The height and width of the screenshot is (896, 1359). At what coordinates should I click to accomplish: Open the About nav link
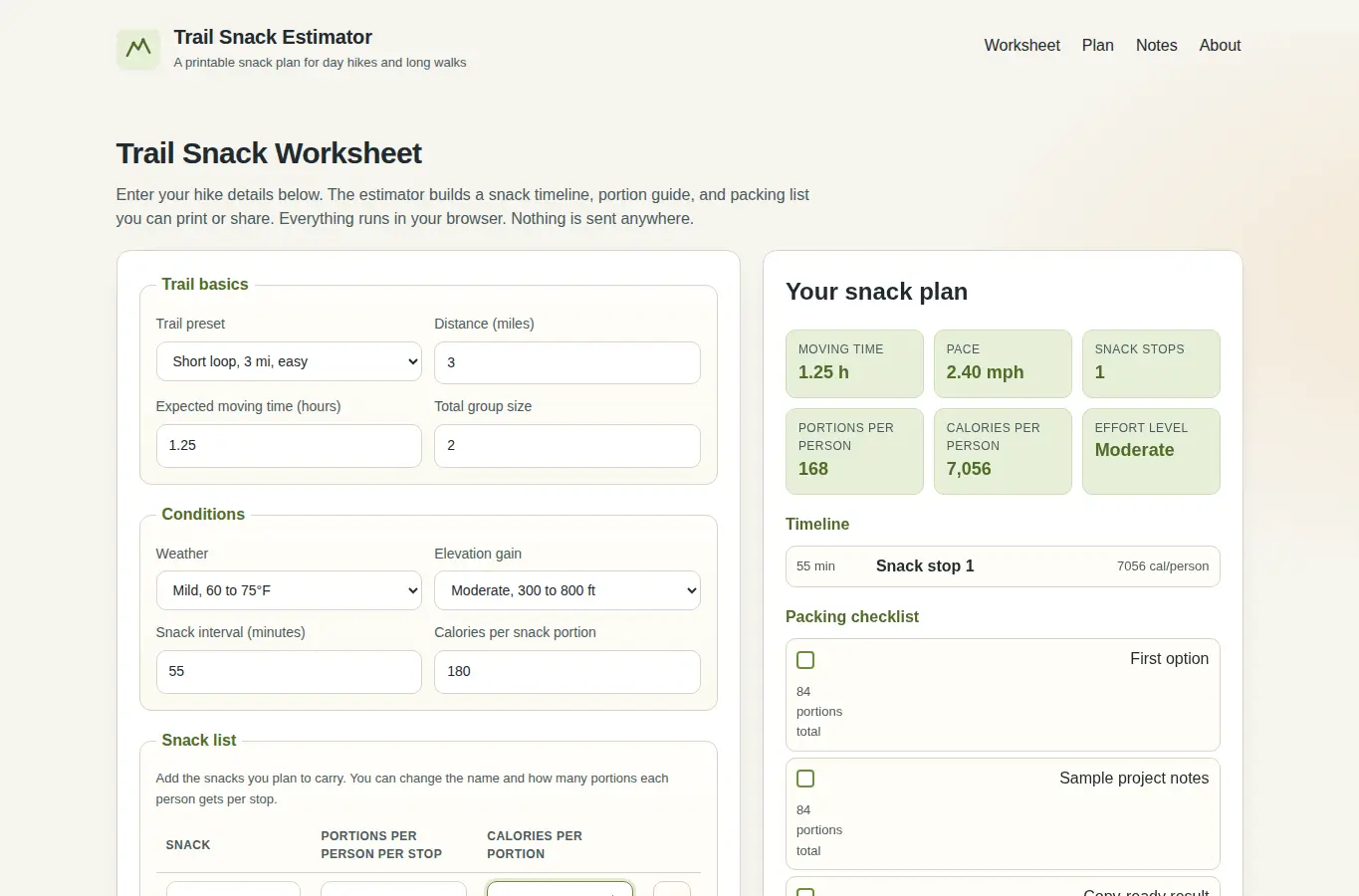click(x=1220, y=45)
